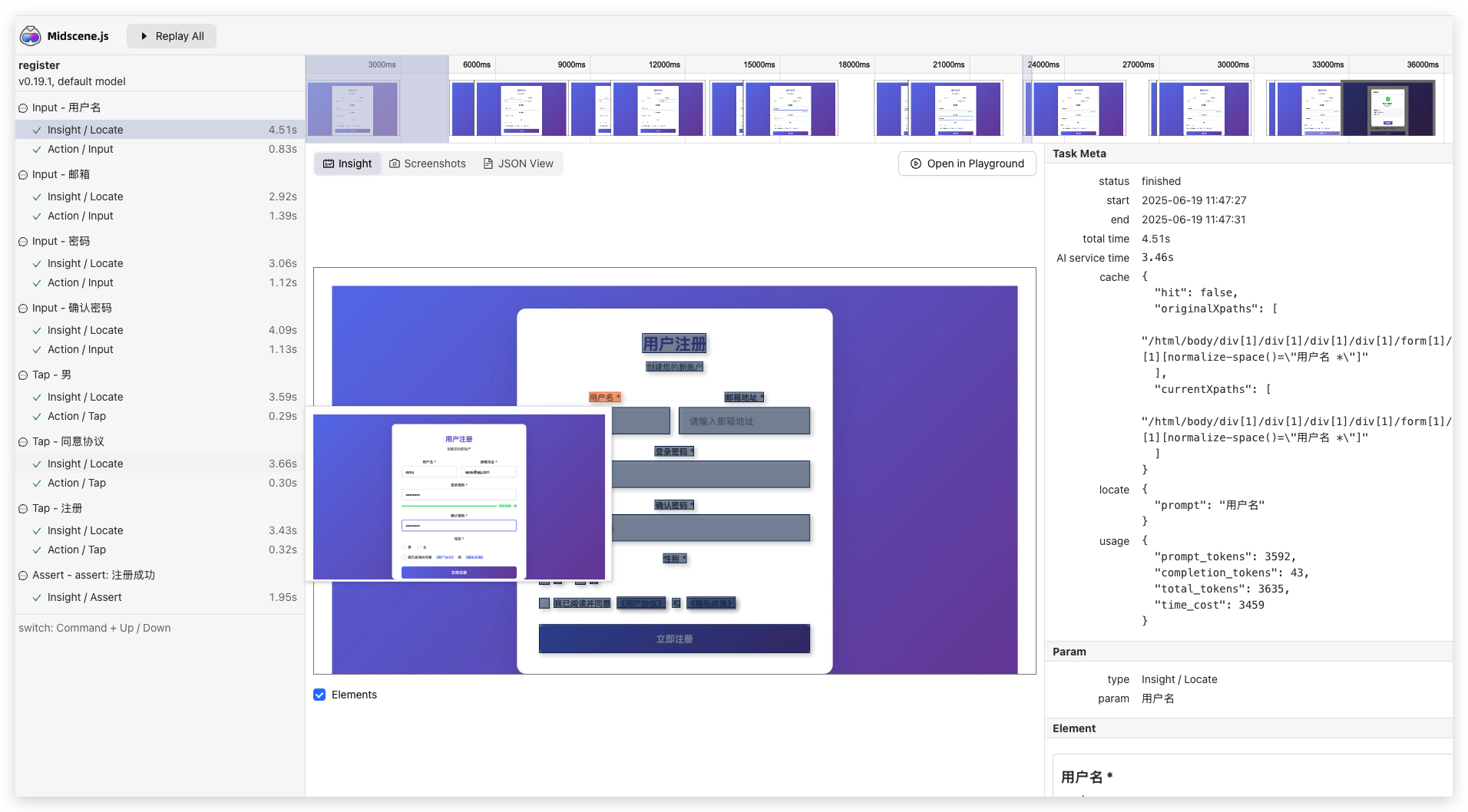Viewport: 1468px width, 812px height.
Task: Select Action / Input task taking 1.39s
Action: (160, 216)
